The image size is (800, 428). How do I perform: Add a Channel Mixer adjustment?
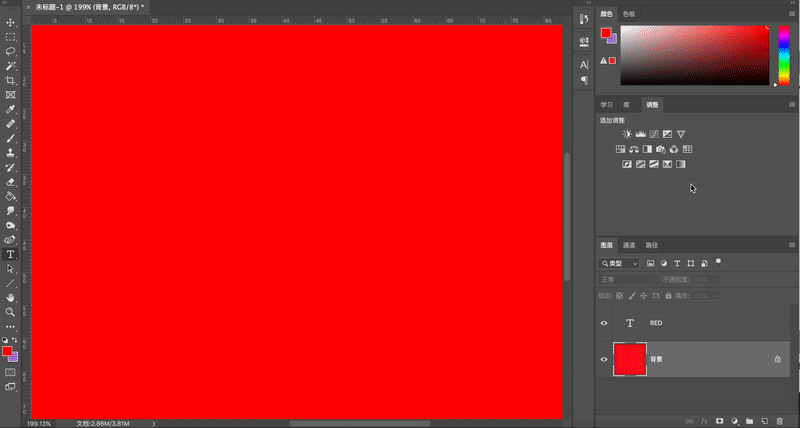674,149
